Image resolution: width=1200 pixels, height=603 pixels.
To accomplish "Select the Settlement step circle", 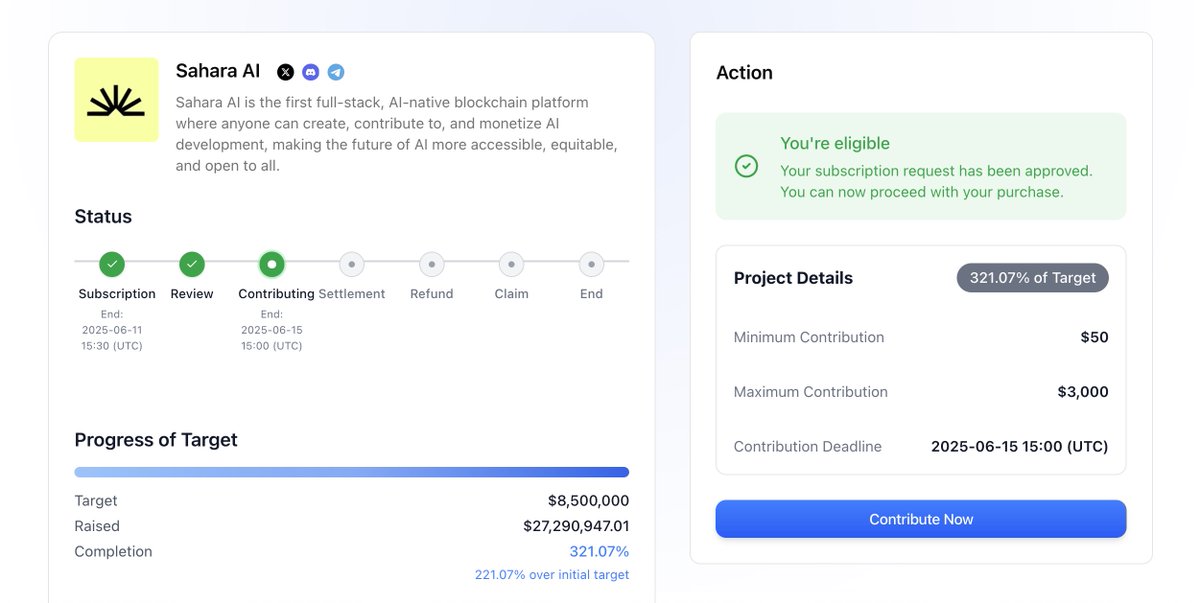I will [351, 264].
